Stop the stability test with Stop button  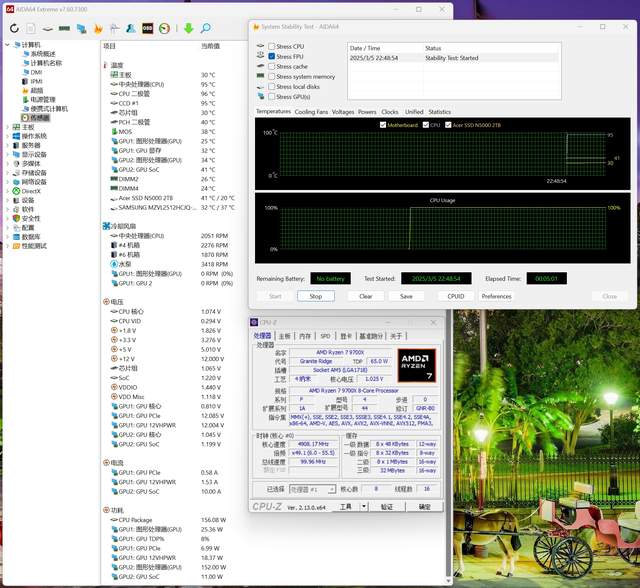pyautogui.click(x=316, y=296)
